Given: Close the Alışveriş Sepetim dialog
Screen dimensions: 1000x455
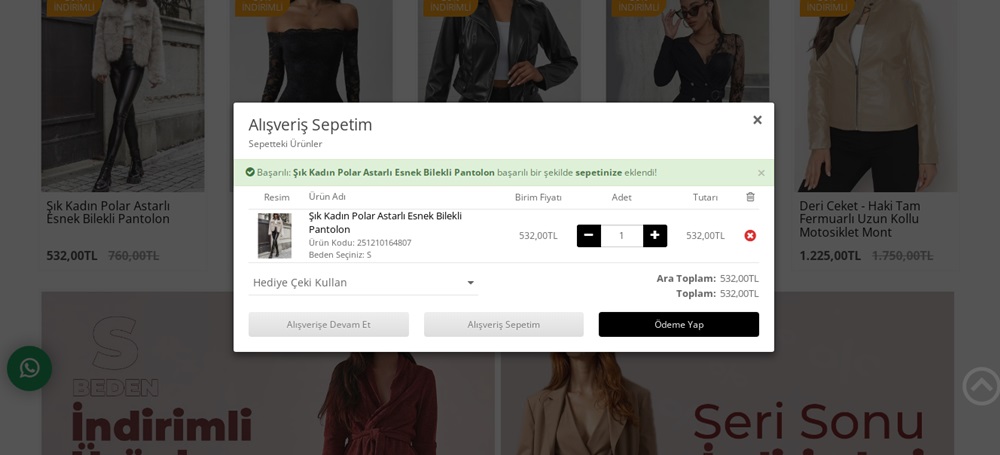Looking at the screenshot, I should pyautogui.click(x=757, y=120).
